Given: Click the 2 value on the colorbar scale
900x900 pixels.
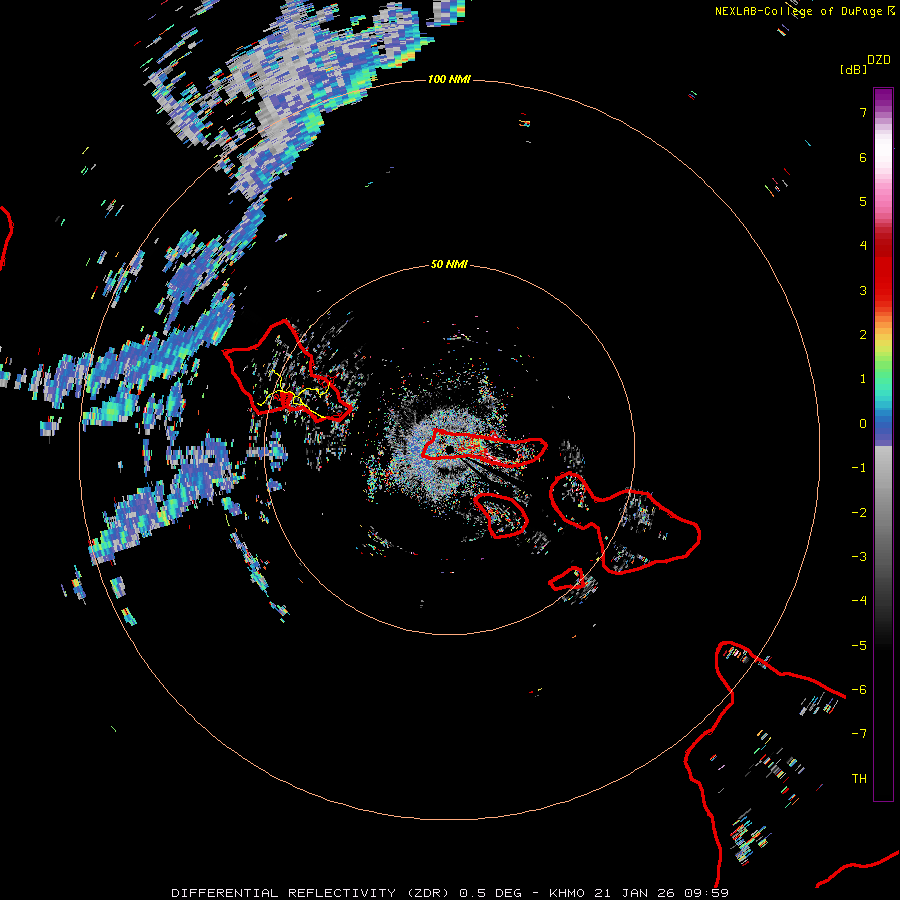Looking at the screenshot, I should pyautogui.click(x=863, y=335).
